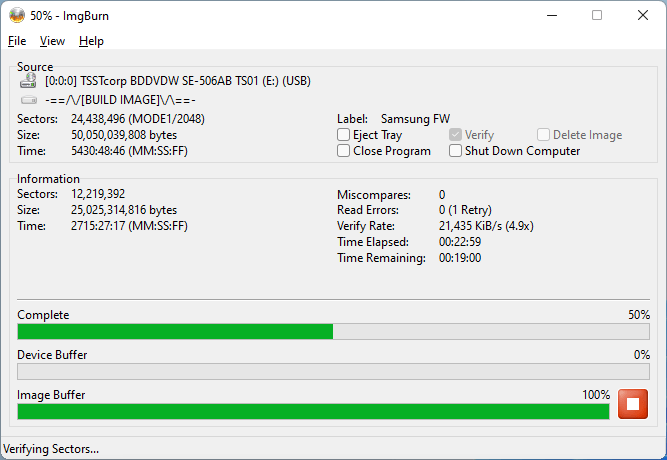Viewport: 667px width, 460px height.
Task: Close the ImgBurn window
Action: click(x=643, y=15)
